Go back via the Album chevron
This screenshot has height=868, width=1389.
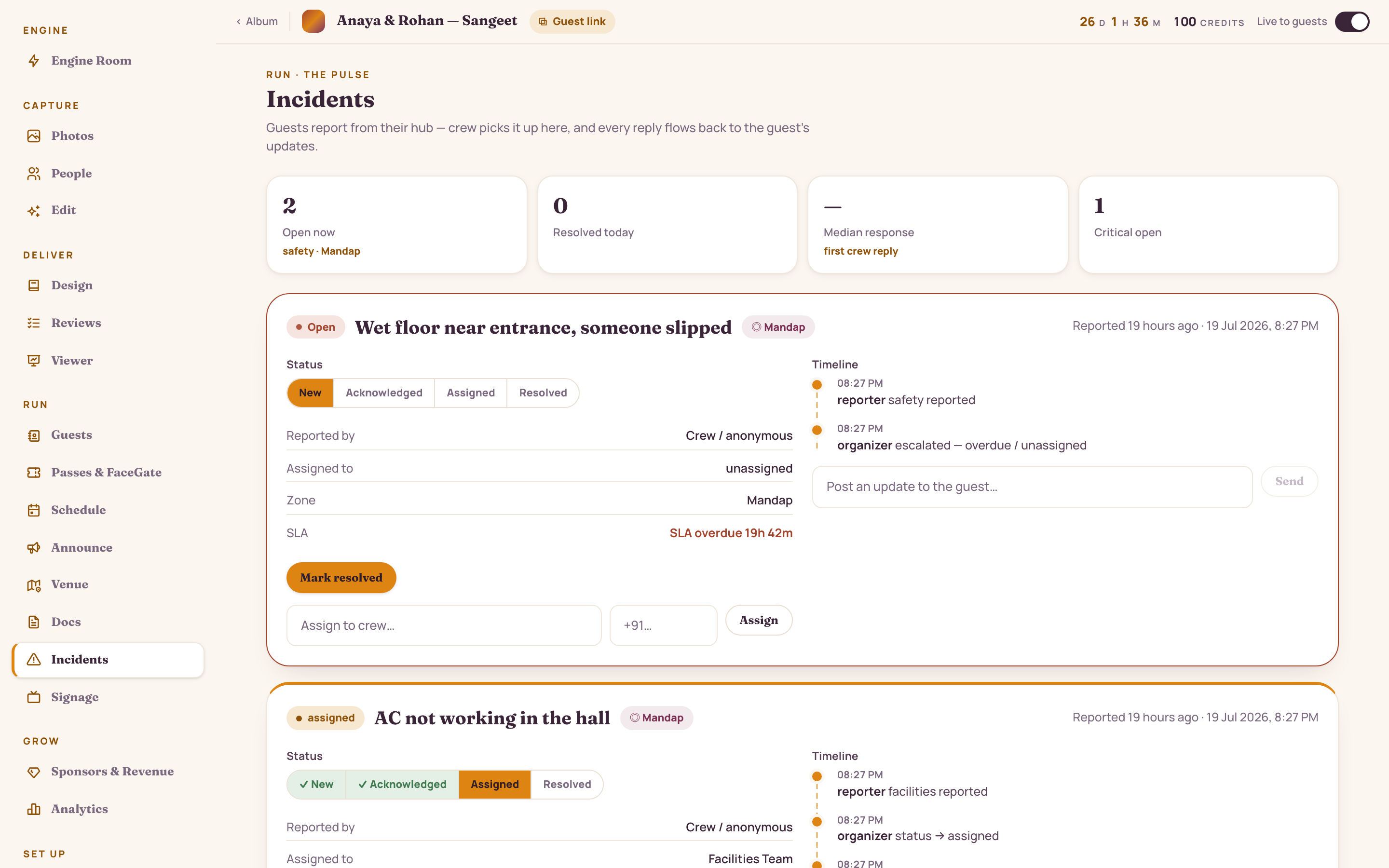pyautogui.click(x=238, y=22)
